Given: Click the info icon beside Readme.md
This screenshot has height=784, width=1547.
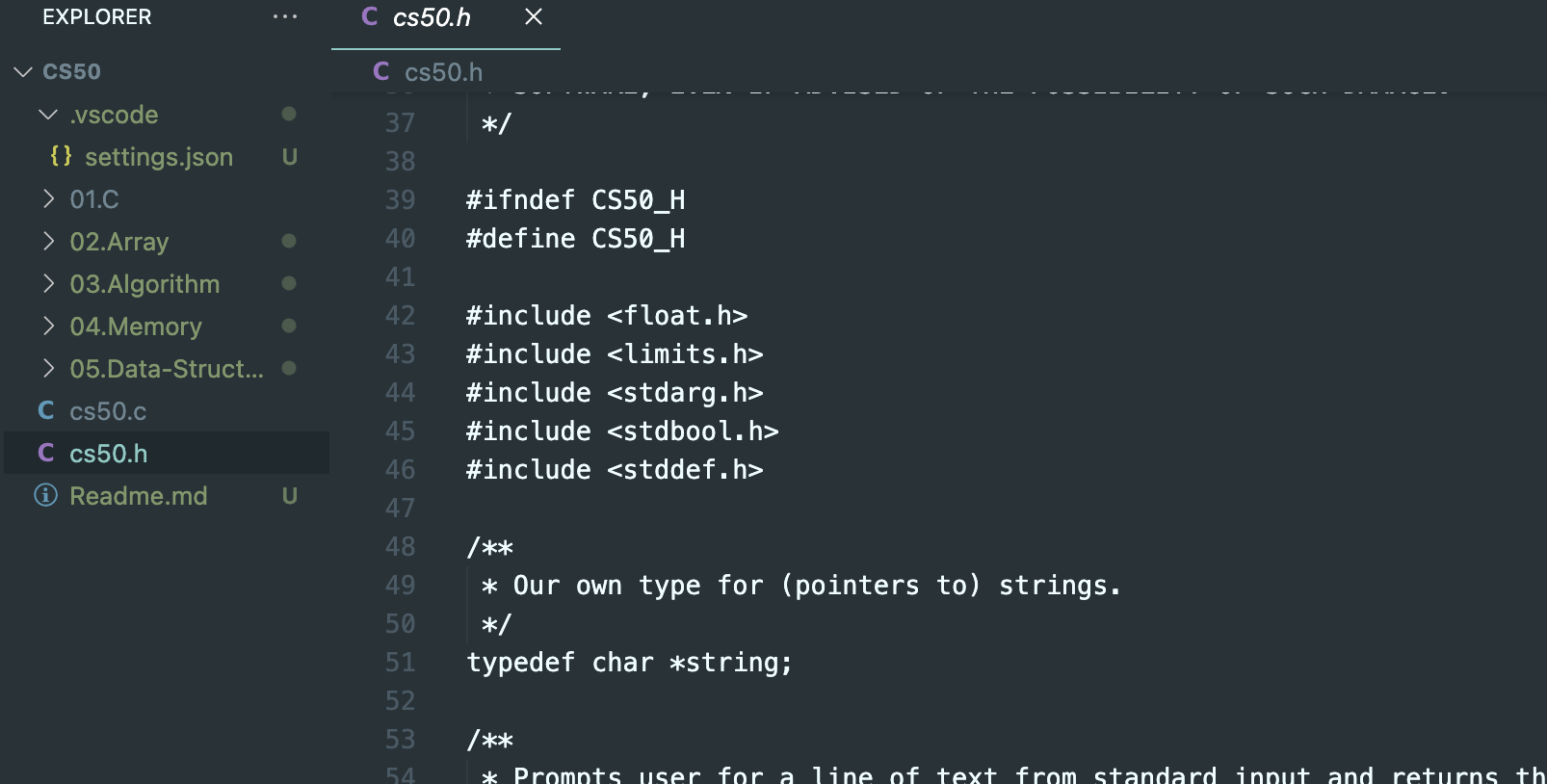Looking at the screenshot, I should tap(45, 495).
